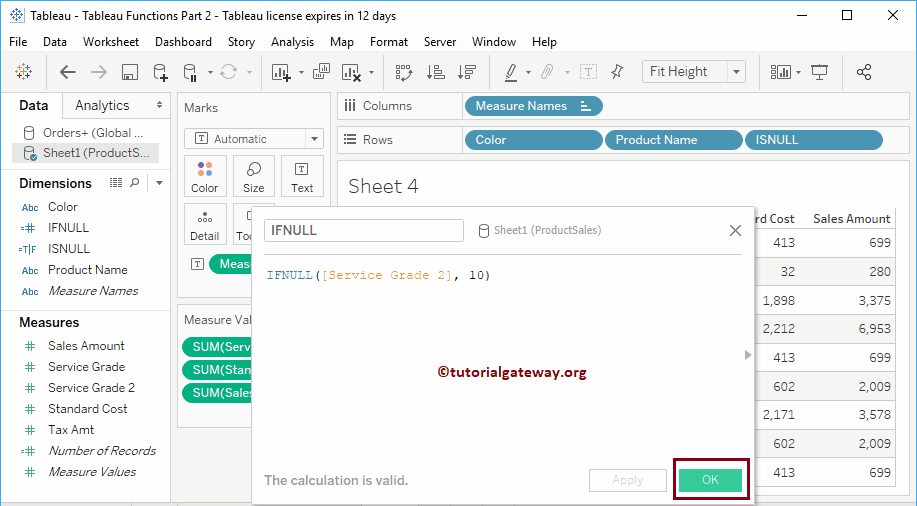917x506 pixels.
Task: Open the Dimensions pane menu arrow
Action: (x=159, y=184)
